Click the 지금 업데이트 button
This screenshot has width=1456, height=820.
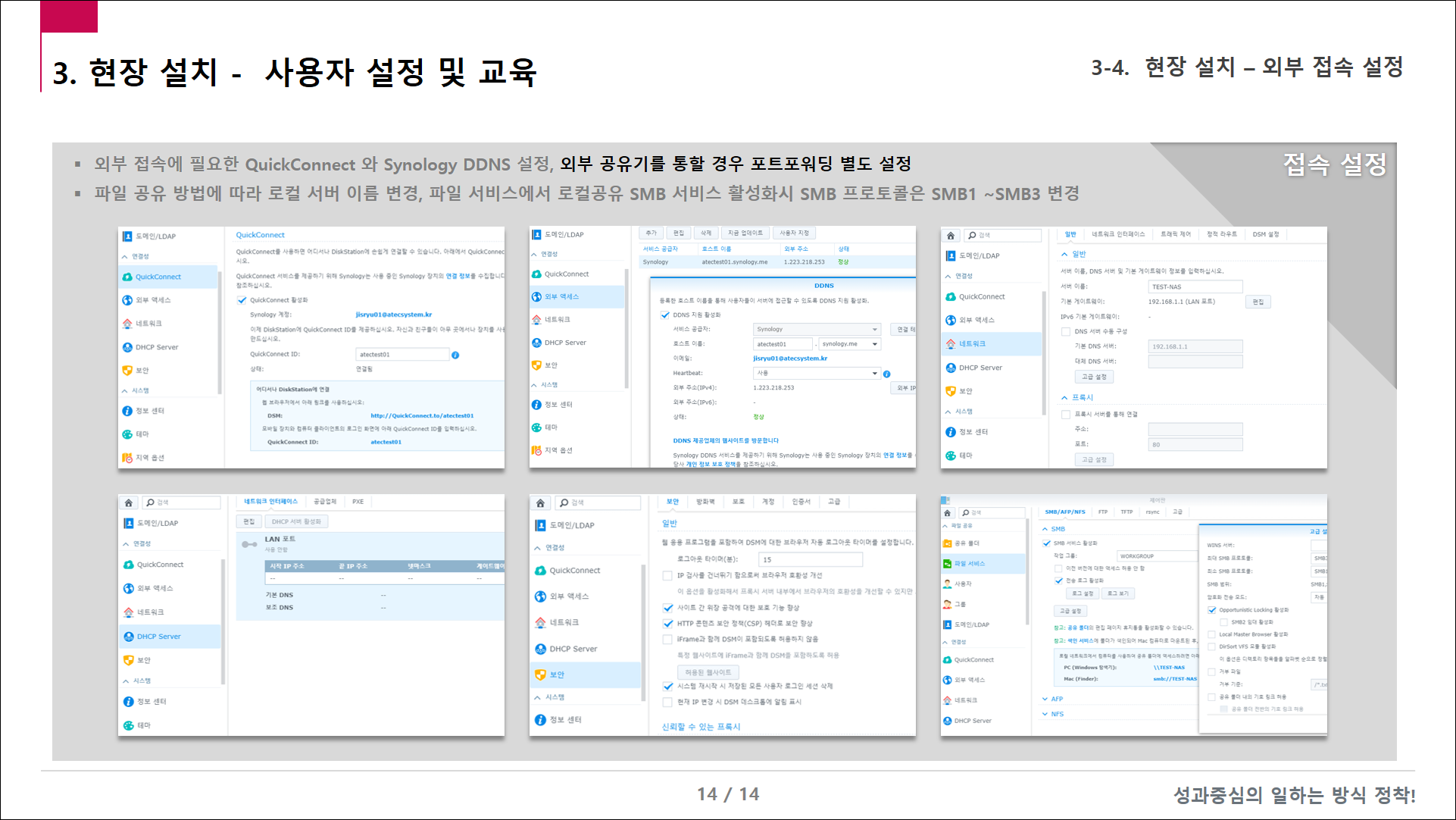tap(745, 233)
